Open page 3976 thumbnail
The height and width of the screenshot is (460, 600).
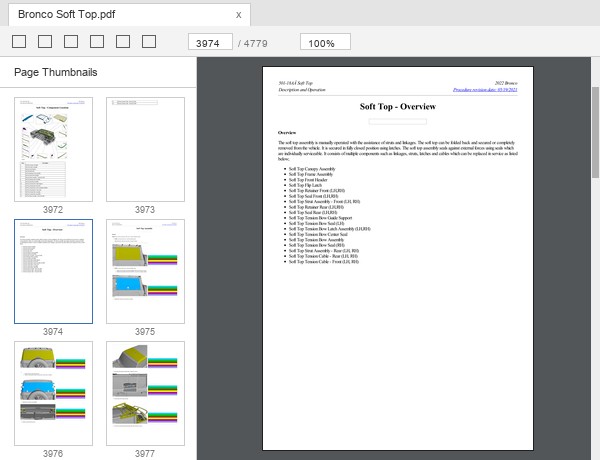pos(54,393)
